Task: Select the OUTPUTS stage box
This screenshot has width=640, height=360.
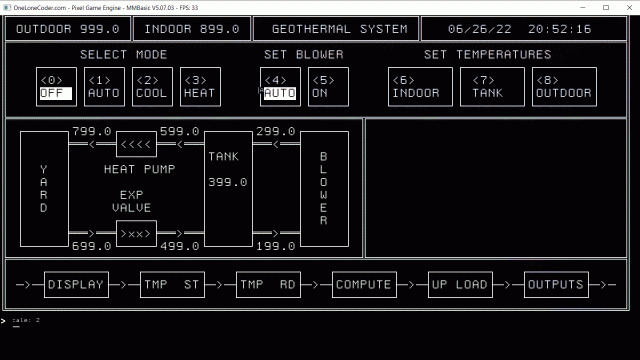Action: (556, 284)
